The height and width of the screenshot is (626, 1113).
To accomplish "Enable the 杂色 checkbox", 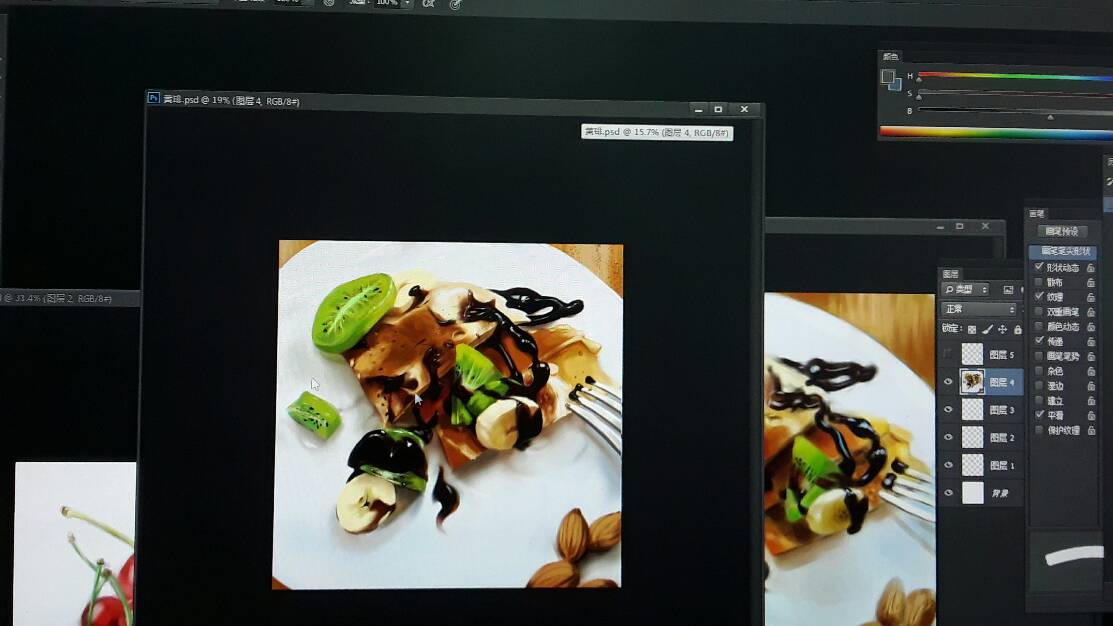I will [1039, 370].
